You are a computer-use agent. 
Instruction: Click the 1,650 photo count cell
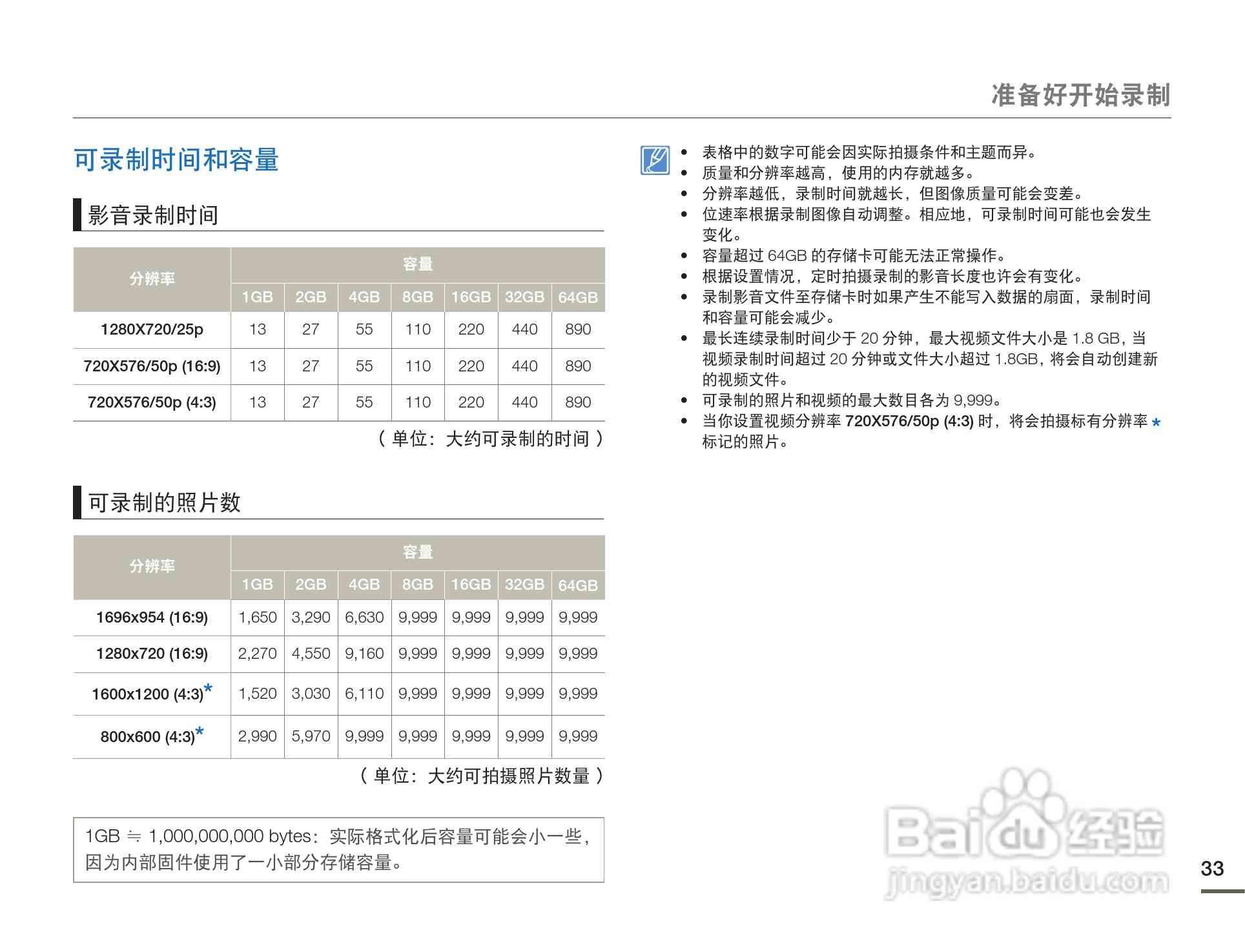pos(258,617)
